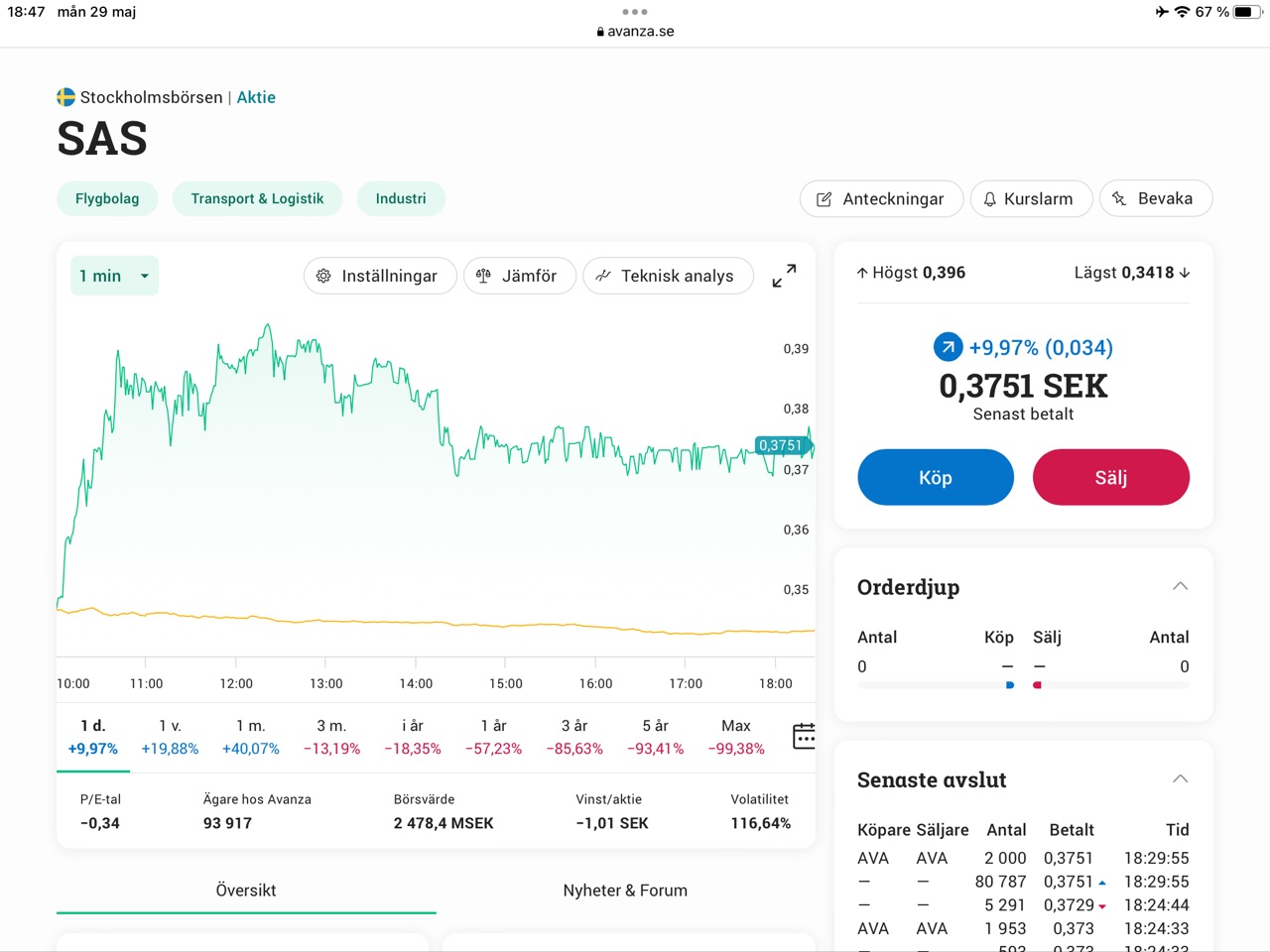Select the 3 m. time period
1270x952 pixels.
[x=331, y=737]
